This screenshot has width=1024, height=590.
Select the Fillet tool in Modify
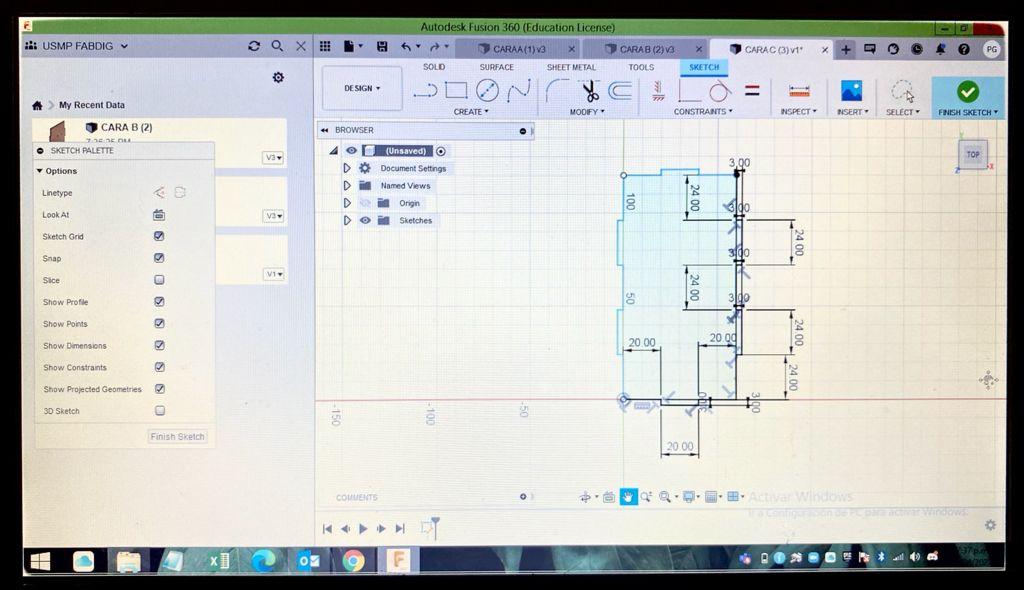[x=556, y=91]
